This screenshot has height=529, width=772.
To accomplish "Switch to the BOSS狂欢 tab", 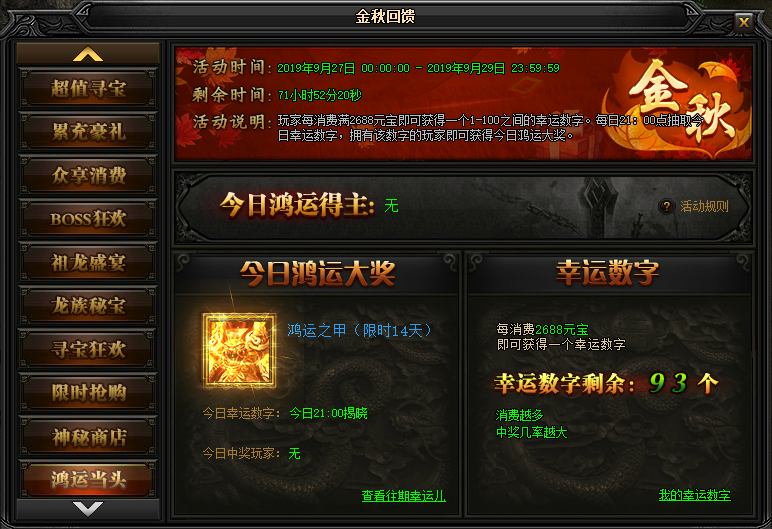I will [x=88, y=219].
